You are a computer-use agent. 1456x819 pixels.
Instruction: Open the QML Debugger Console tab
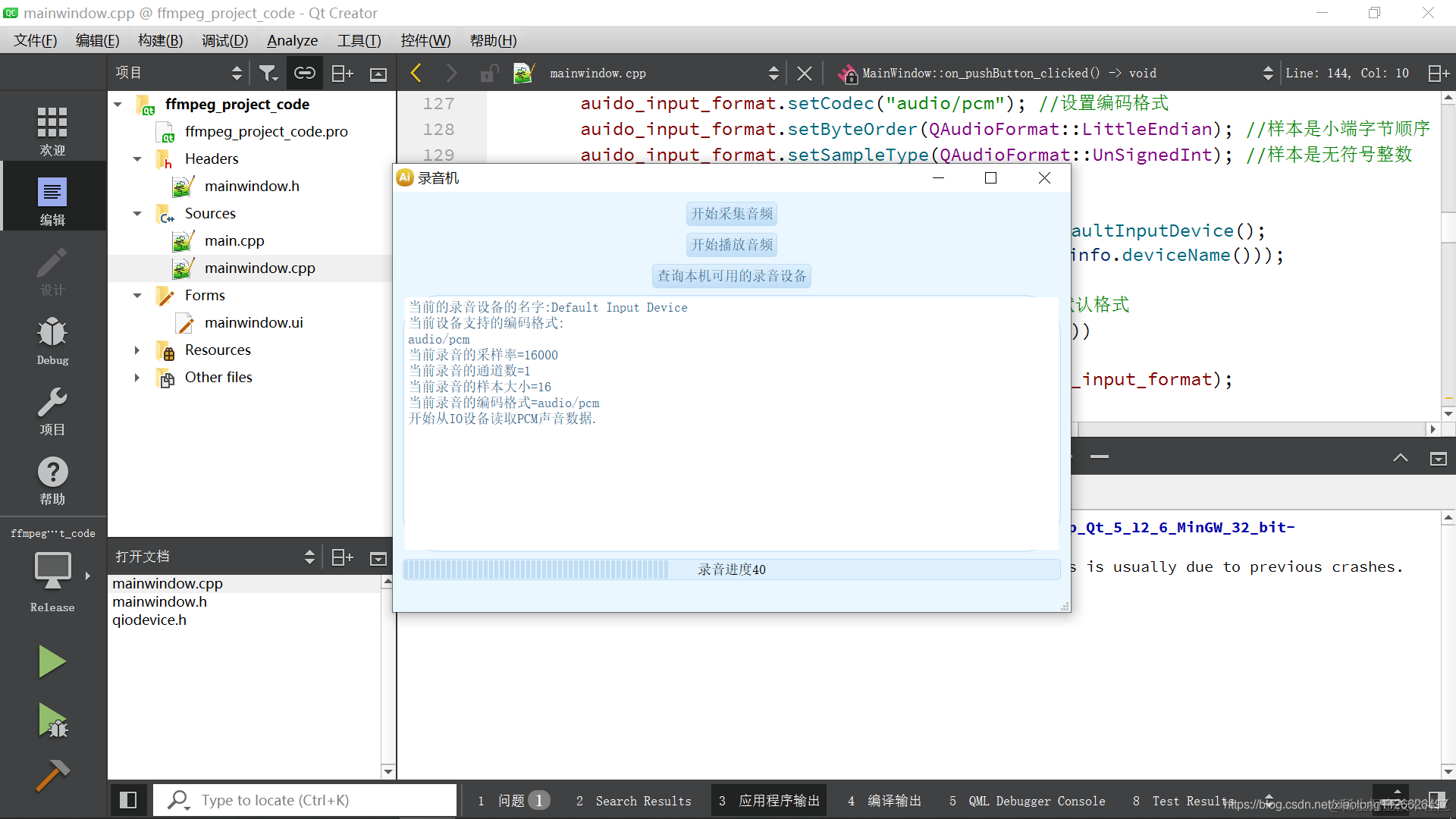[x=1028, y=801]
